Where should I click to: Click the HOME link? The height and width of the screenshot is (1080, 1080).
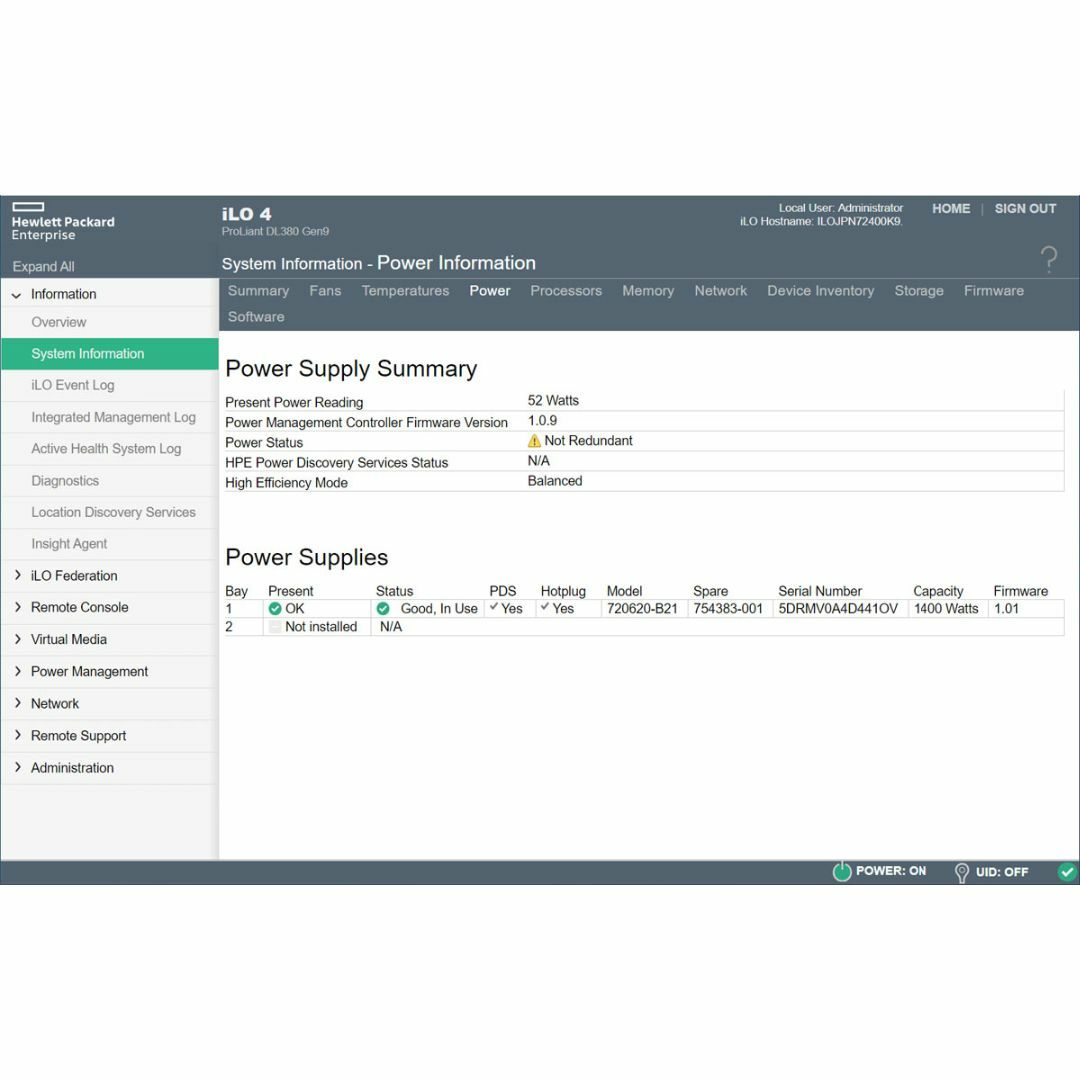(x=951, y=209)
